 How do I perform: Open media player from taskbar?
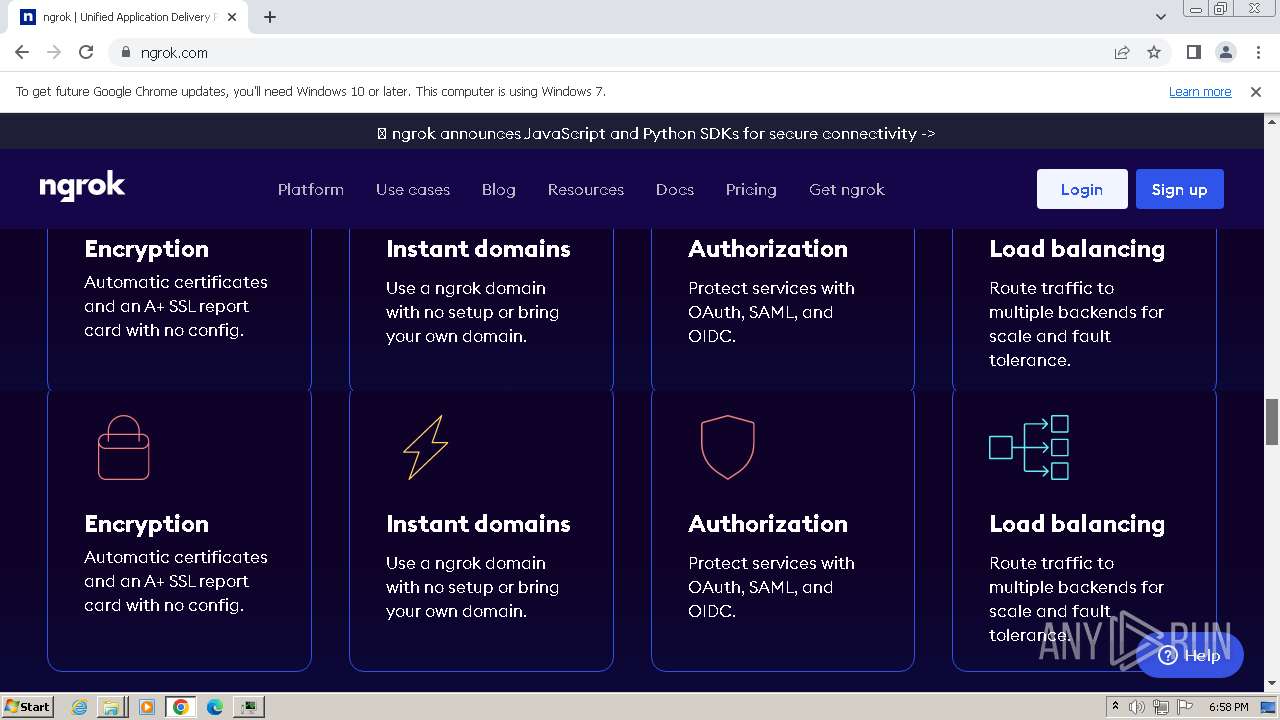(147, 707)
